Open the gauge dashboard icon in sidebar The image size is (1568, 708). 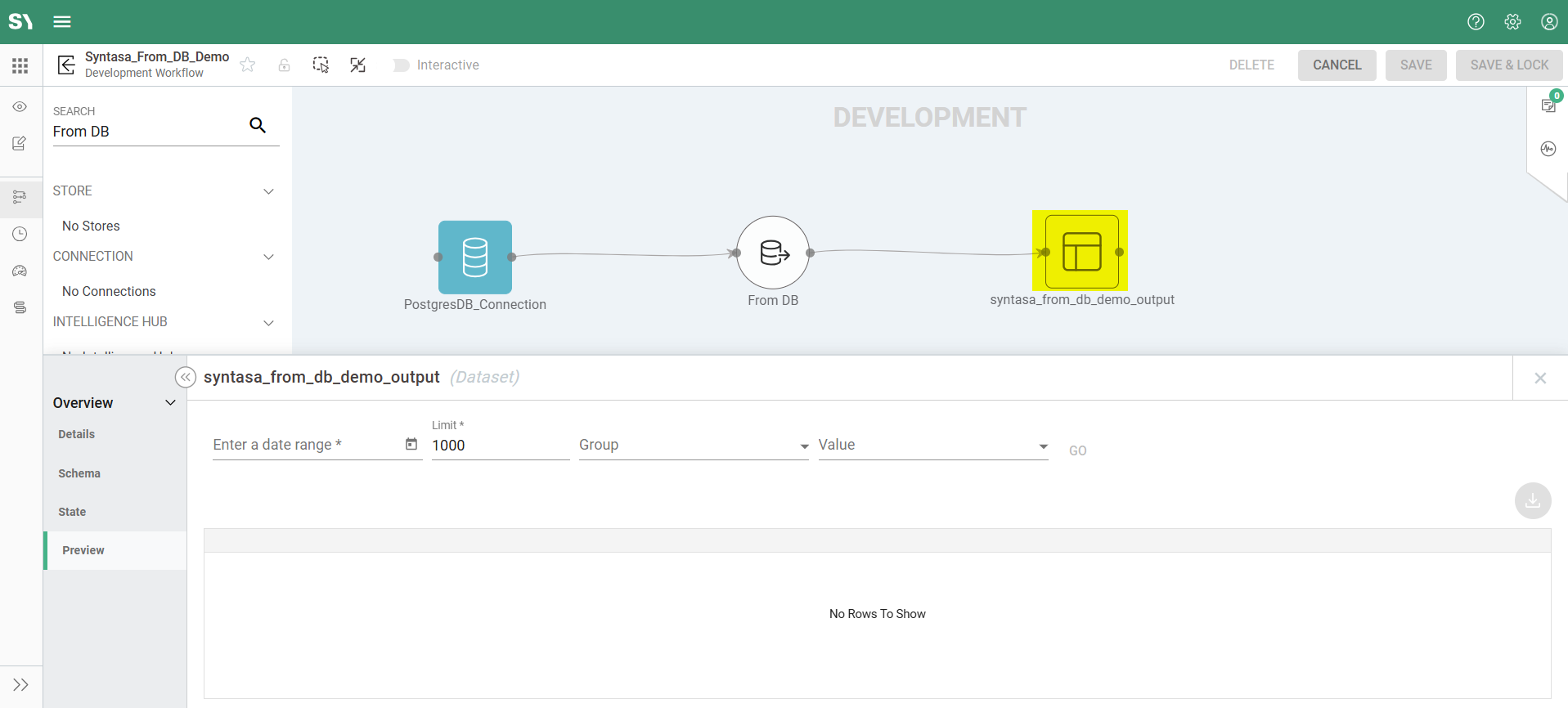tap(20, 271)
